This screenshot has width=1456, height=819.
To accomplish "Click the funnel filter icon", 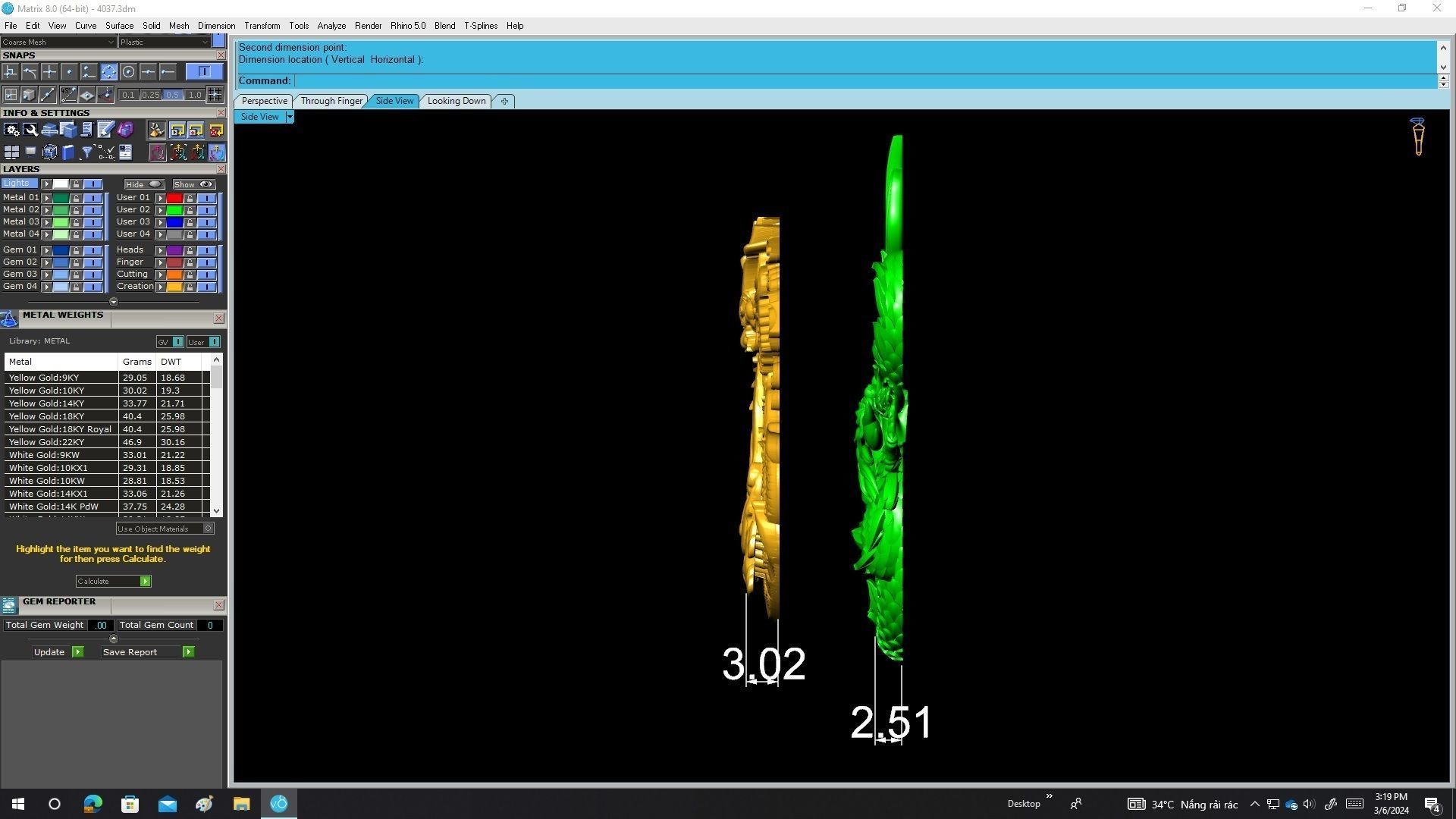I will (86, 153).
